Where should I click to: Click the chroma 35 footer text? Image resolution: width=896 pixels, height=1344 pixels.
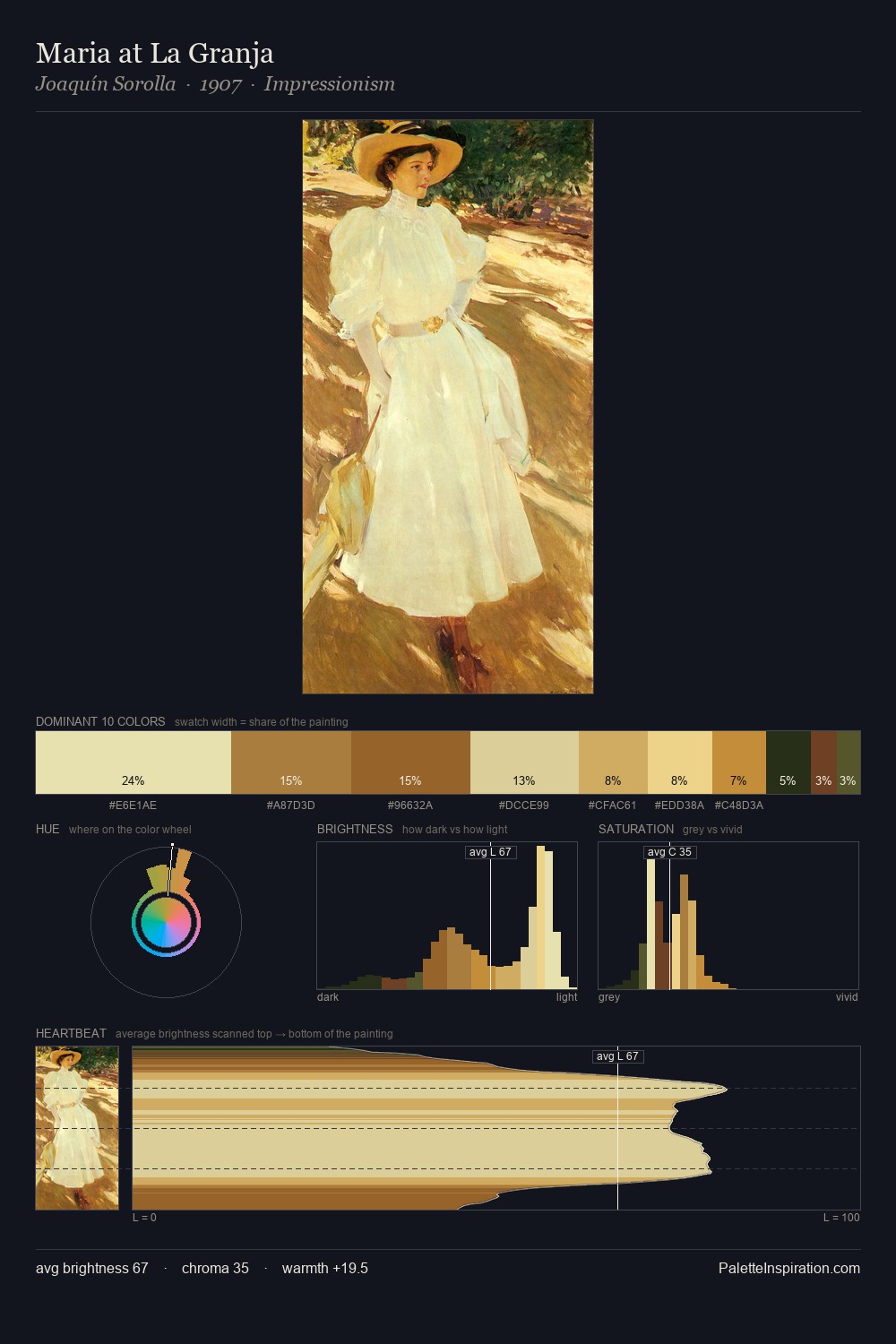click(x=215, y=1268)
